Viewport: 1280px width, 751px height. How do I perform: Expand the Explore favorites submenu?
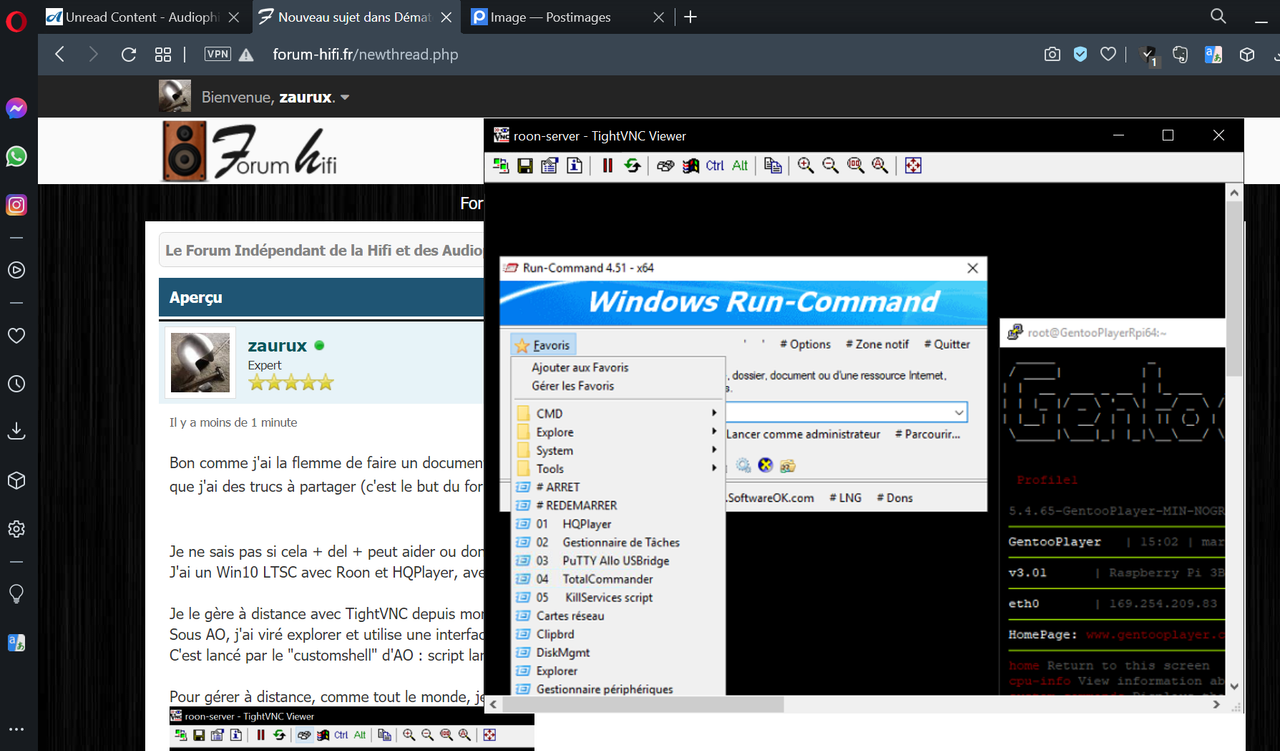(x=617, y=432)
